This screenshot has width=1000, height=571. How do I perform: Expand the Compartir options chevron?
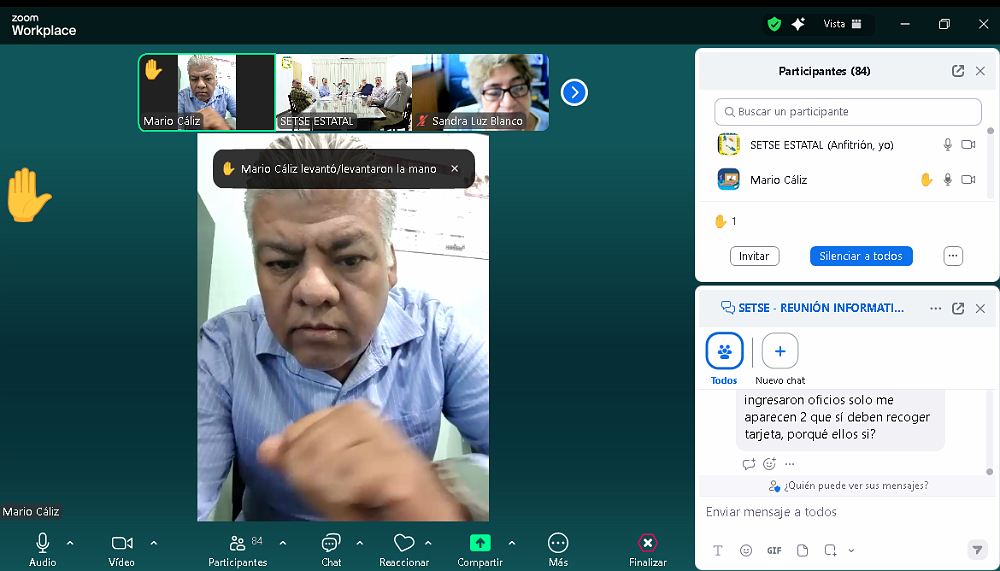pos(512,543)
